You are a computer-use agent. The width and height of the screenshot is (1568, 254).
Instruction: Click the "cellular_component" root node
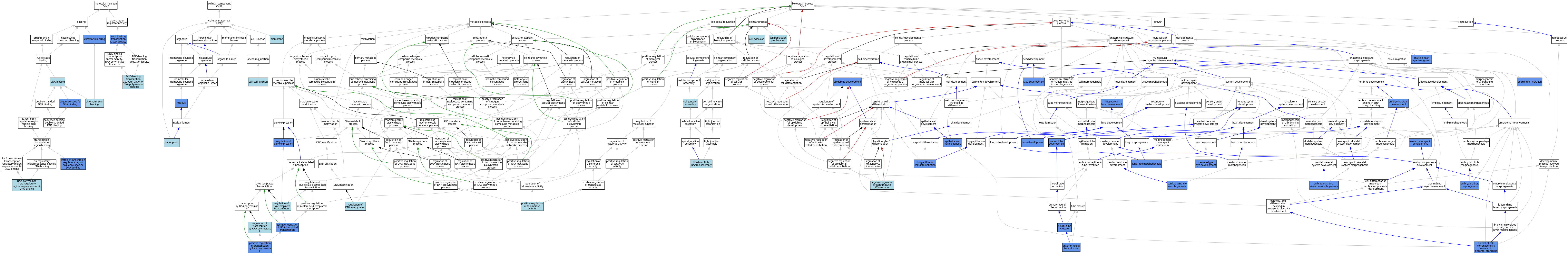(x=219, y=5)
